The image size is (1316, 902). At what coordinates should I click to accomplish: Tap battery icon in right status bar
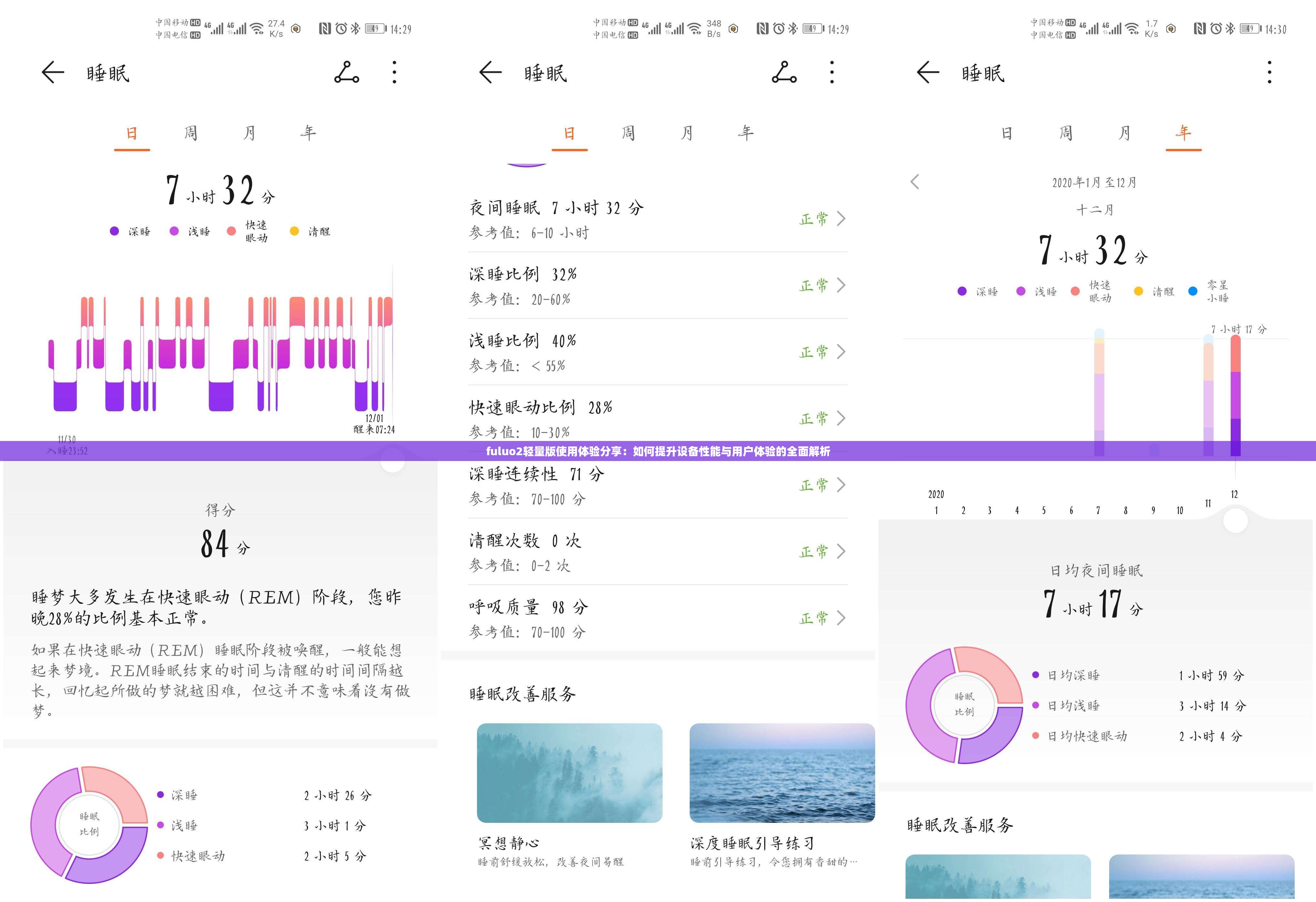click(1251, 28)
